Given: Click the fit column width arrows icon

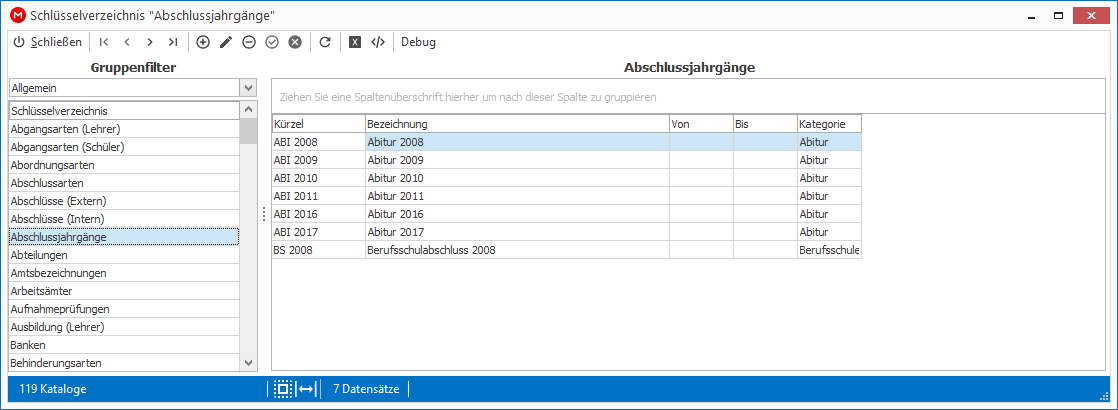Looking at the screenshot, I should pyautogui.click(x=307, y=389).
